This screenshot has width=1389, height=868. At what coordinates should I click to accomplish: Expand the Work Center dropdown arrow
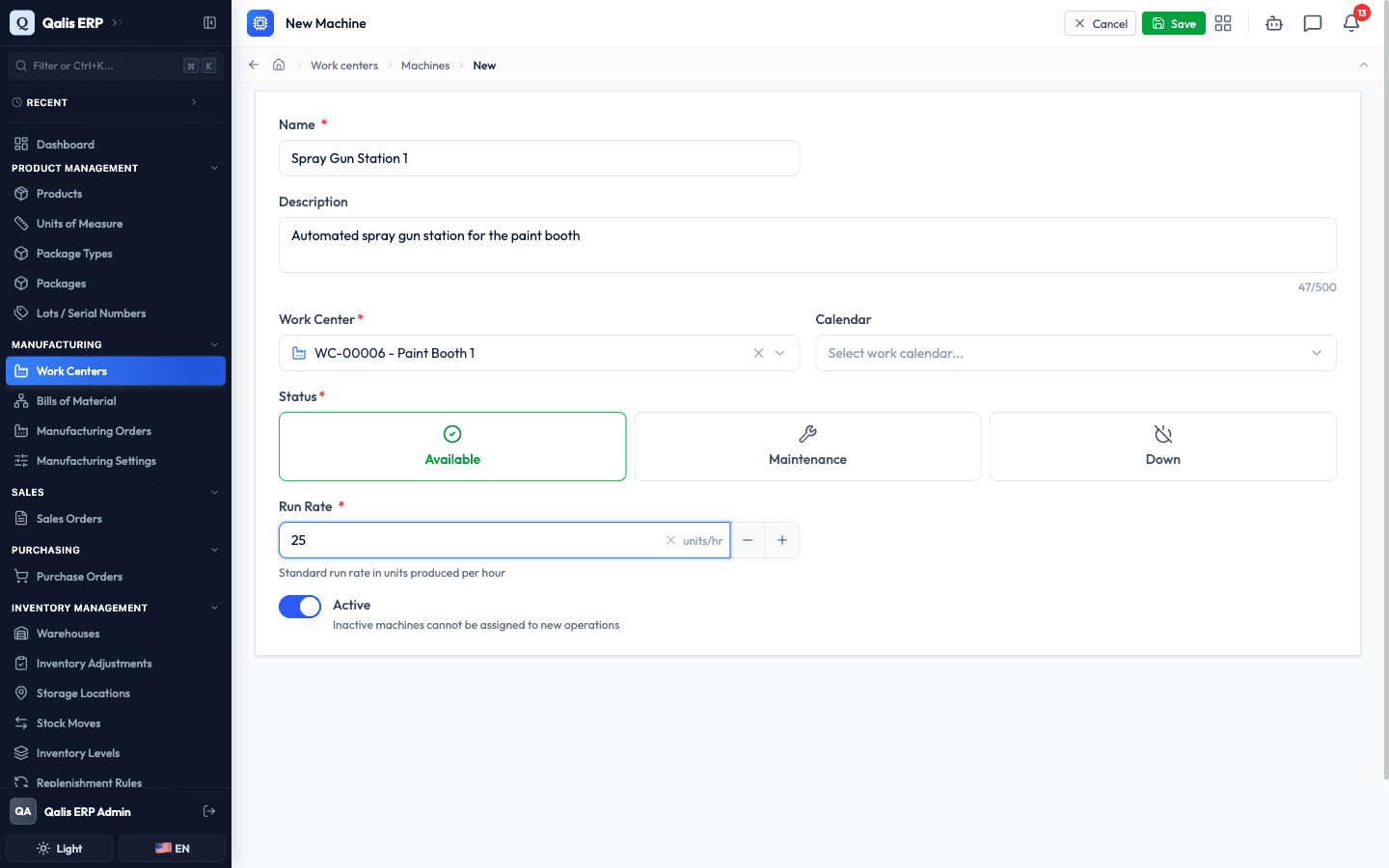click(780, 353)
